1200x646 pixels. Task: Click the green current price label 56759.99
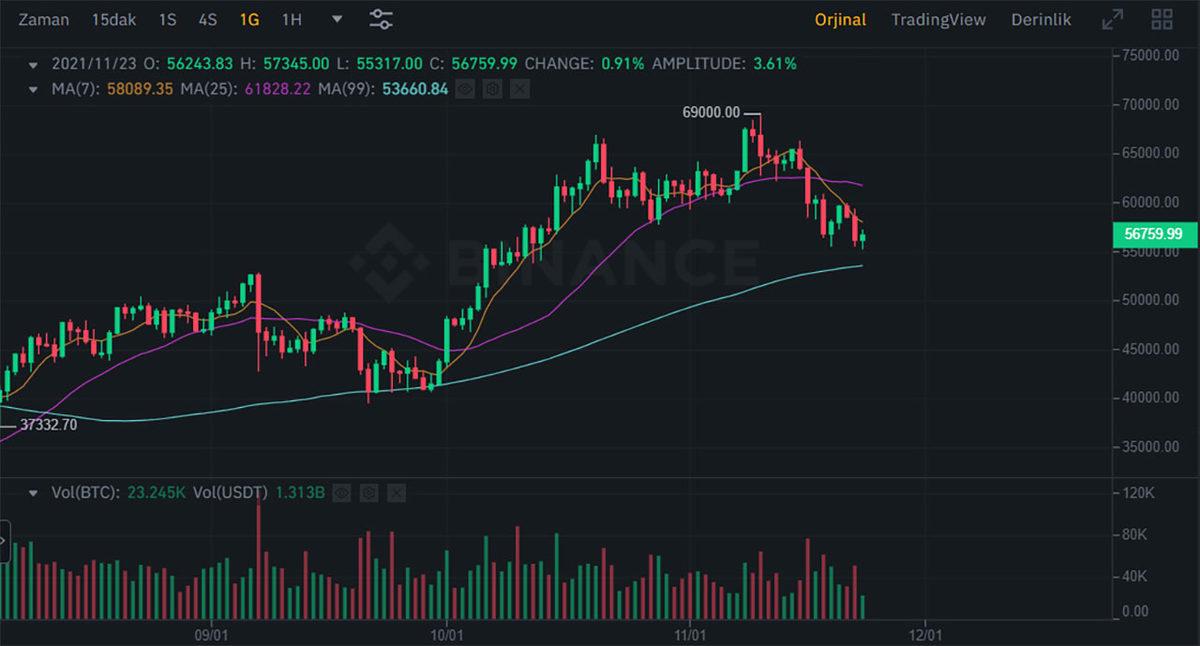(x=1155, y=234)
